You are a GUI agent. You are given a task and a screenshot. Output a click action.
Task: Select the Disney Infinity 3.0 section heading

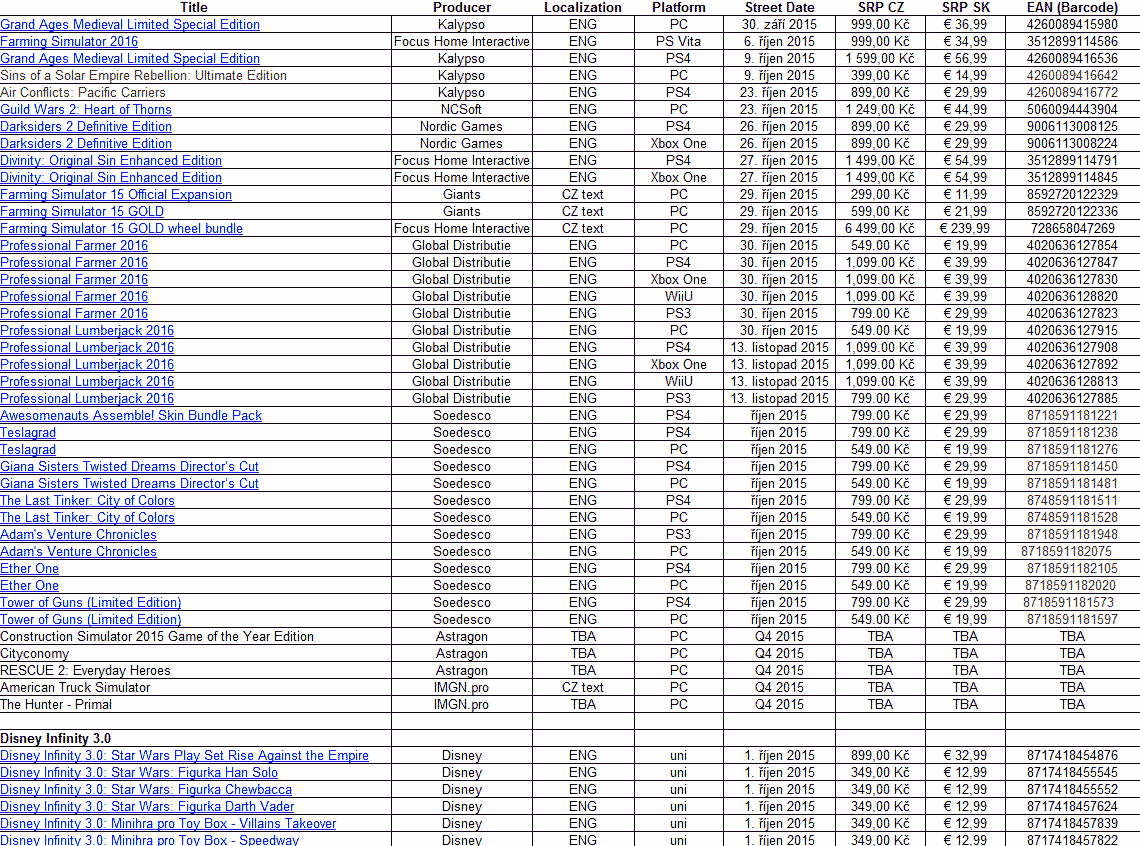pyautogui.click(x=56, y=738)
